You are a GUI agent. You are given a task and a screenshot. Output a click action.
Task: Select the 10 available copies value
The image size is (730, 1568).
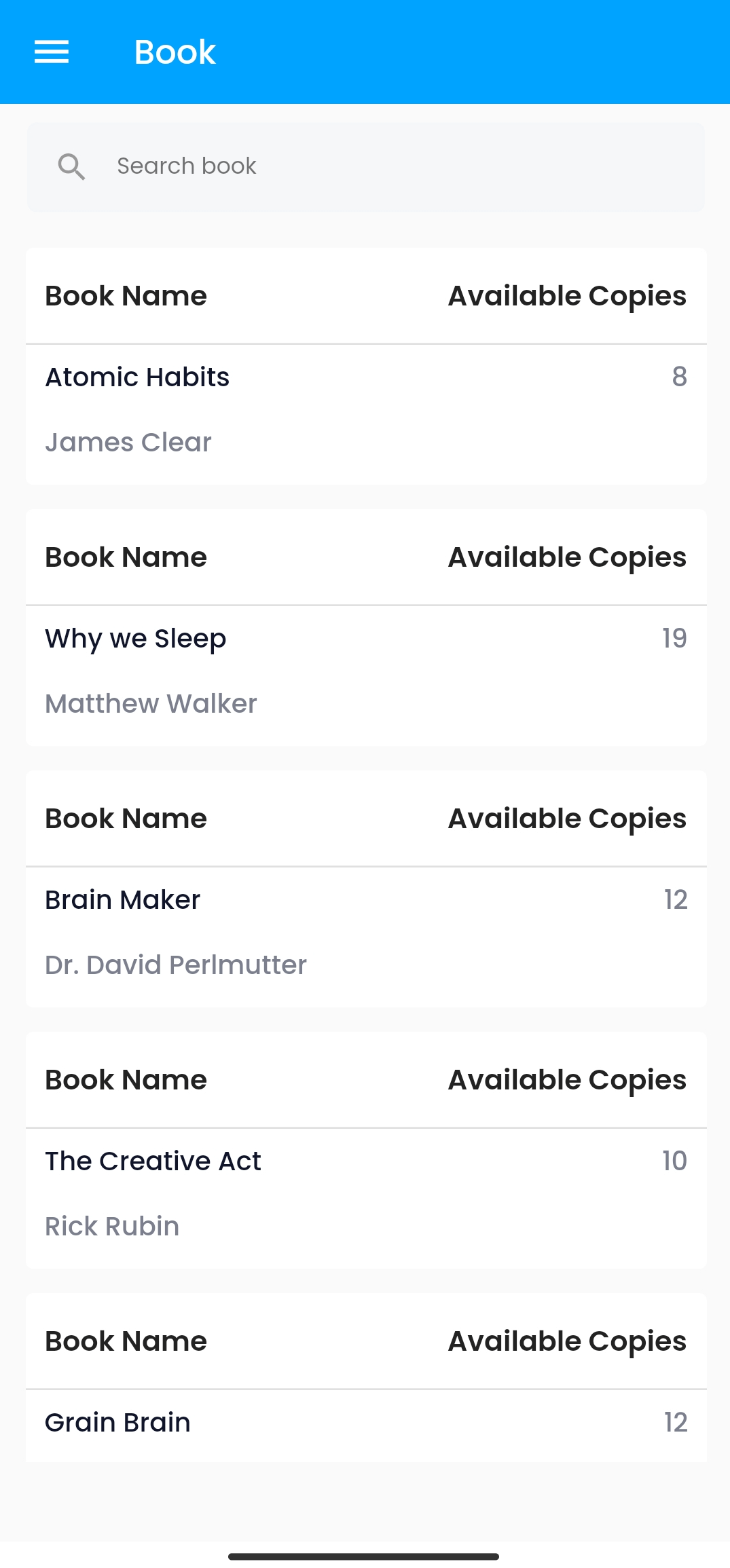(x=674, y=1161)
